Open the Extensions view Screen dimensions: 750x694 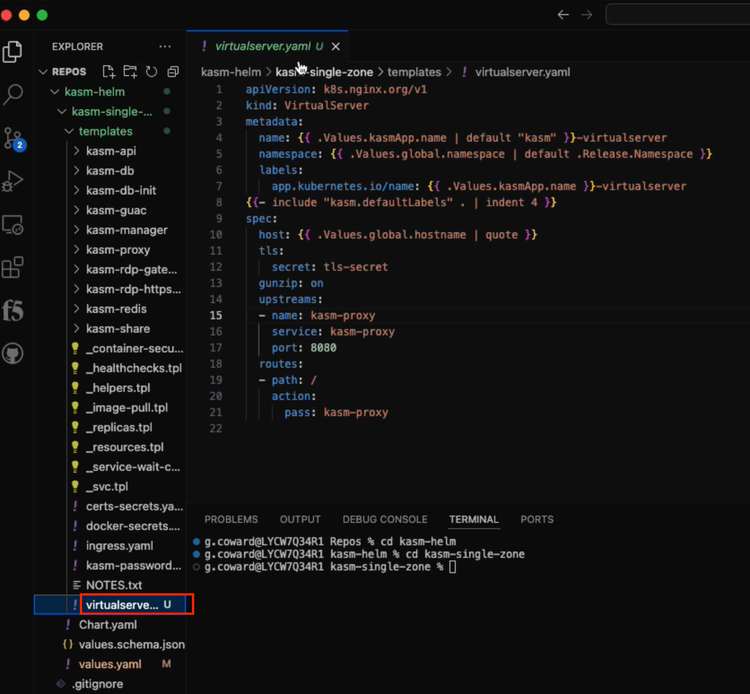coord(14,268)
